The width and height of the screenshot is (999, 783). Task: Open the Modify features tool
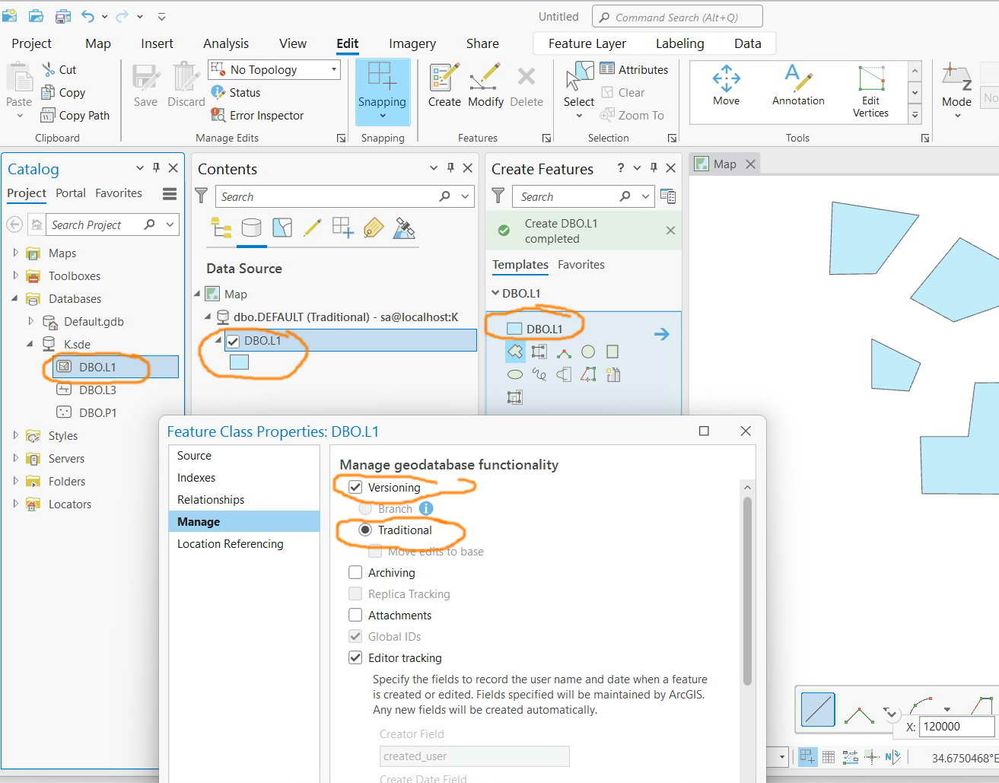485,85
